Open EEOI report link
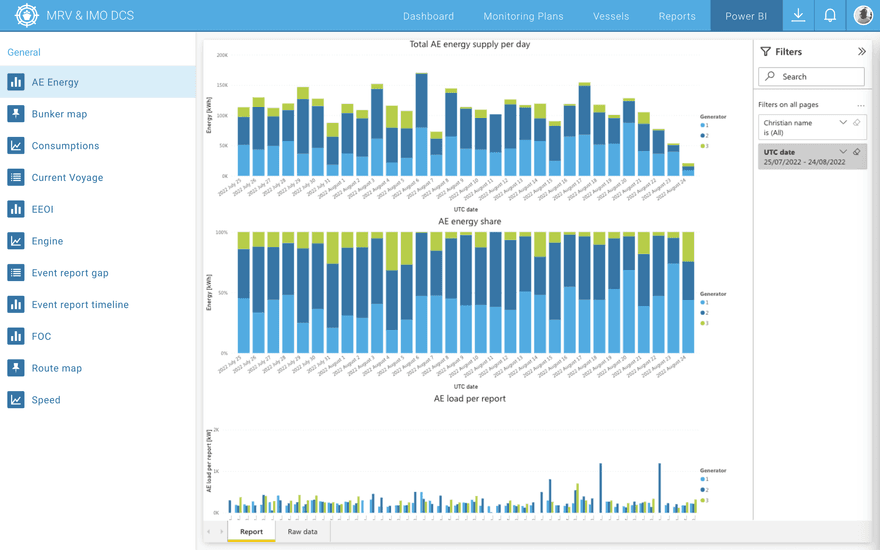The height and width of the screenshot is (550, 880). click(x=43, y=209)
